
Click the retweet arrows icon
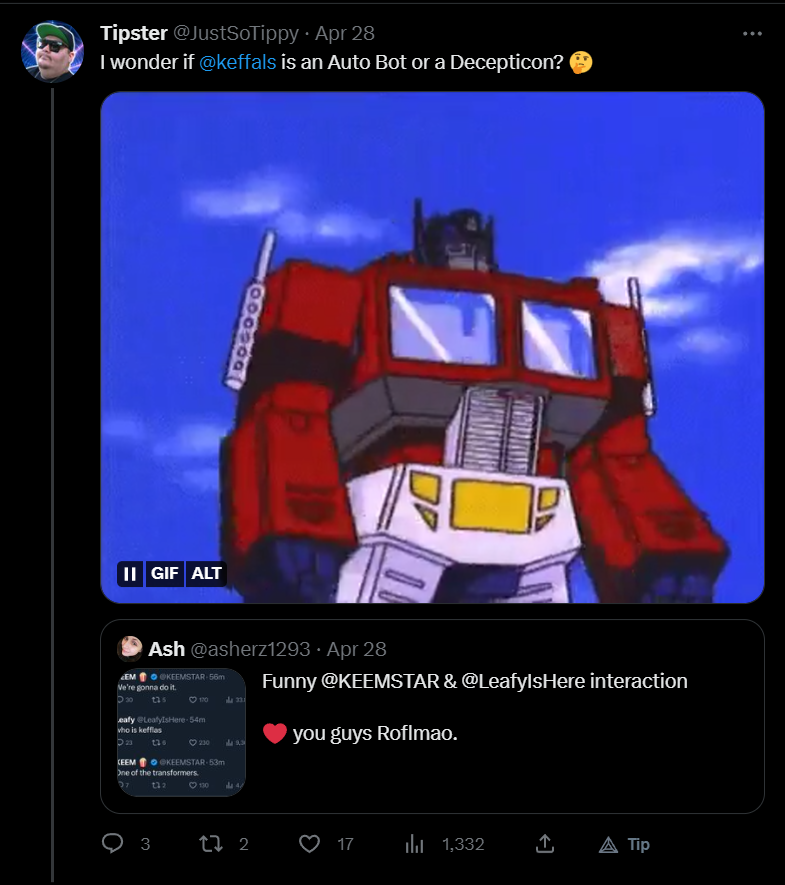[210, 844]
